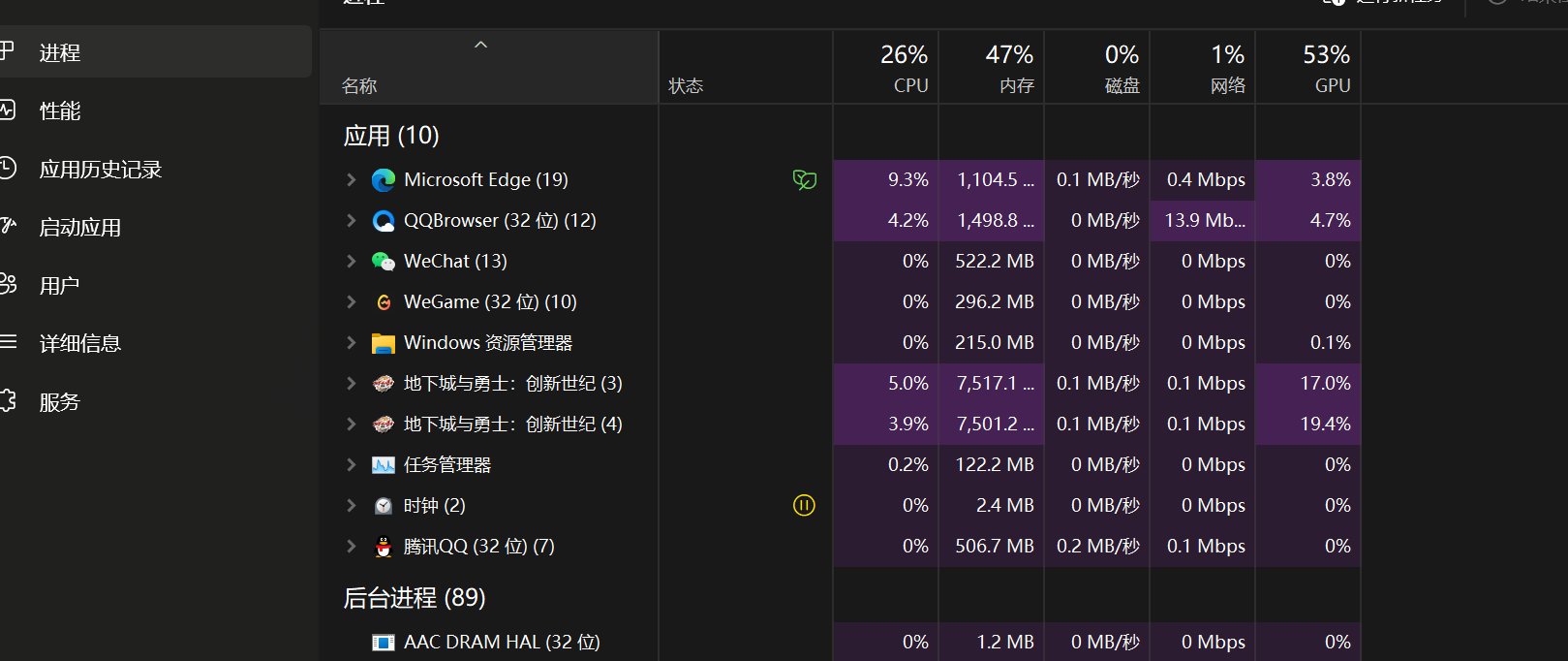The height and width of the screenshot is (661, 1568).
Task: Click the WeChat app icon
Action: click(x=384, y=261)
